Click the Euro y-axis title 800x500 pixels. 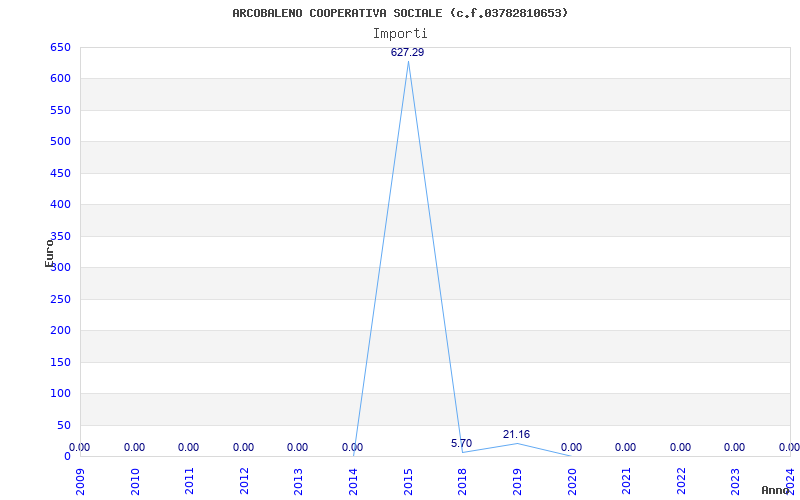(x=49, y=253)
